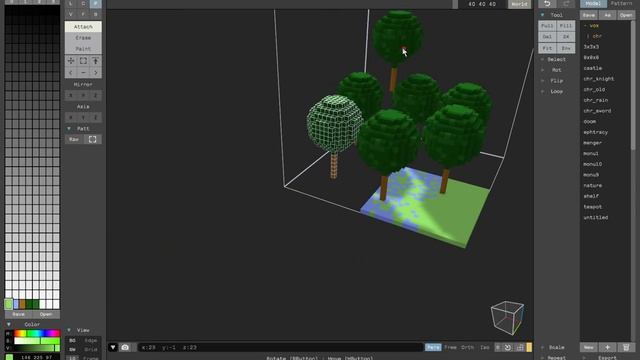The image size is (640, 360).
Task: Click the Save model button
Action: (x=589, y=15)
